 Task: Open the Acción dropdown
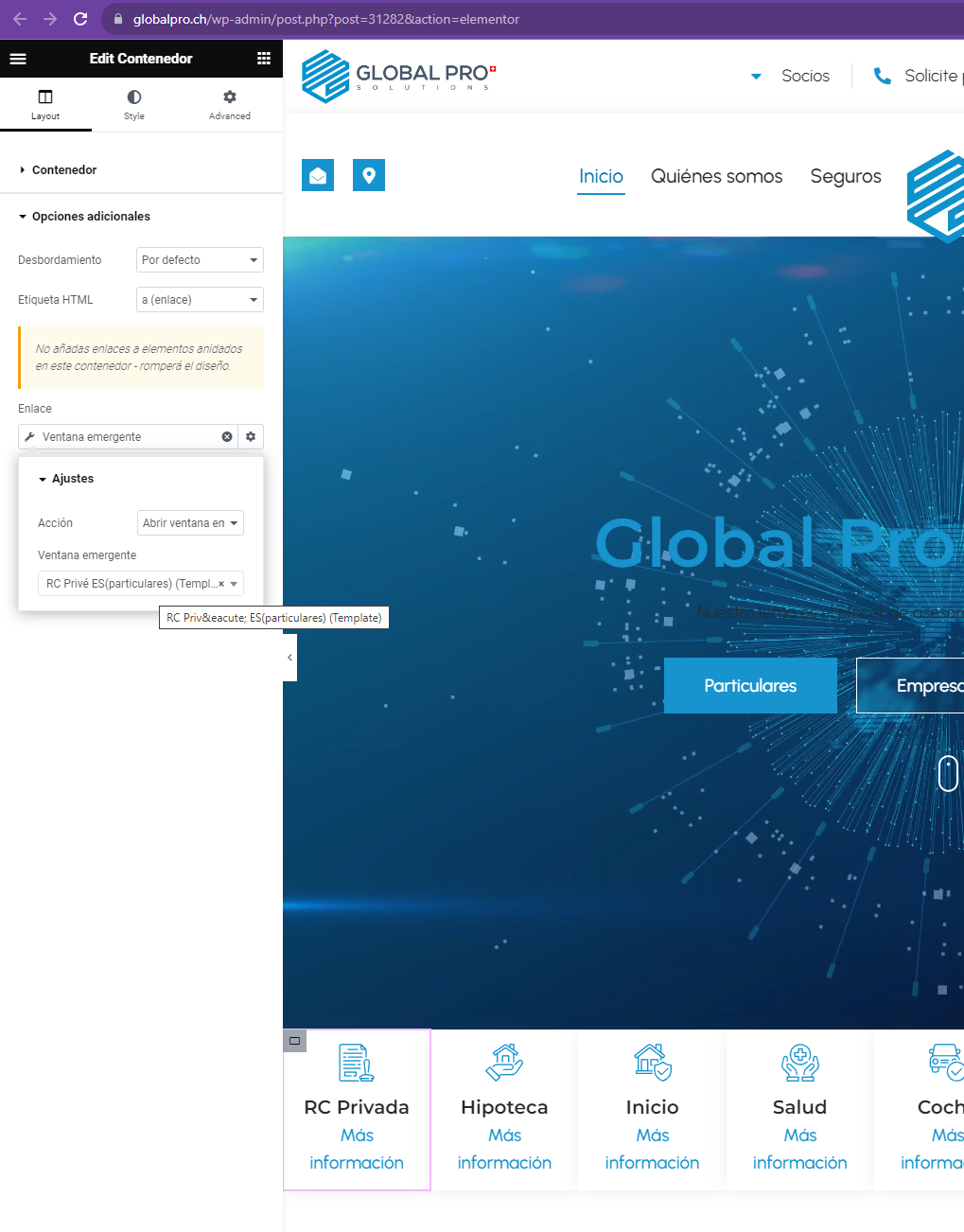coord(190,523)
